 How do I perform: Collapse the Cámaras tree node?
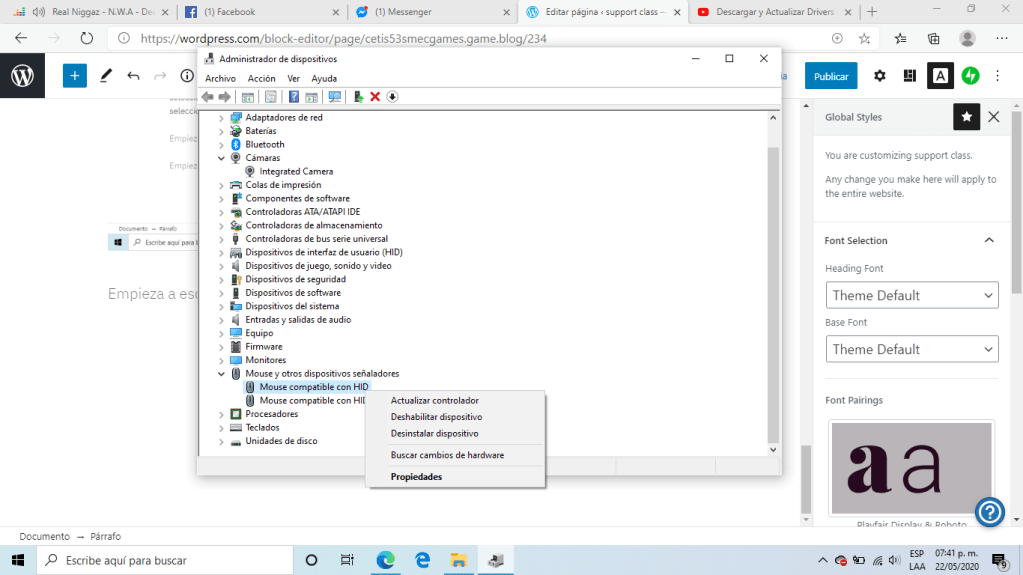pos(222,158)
